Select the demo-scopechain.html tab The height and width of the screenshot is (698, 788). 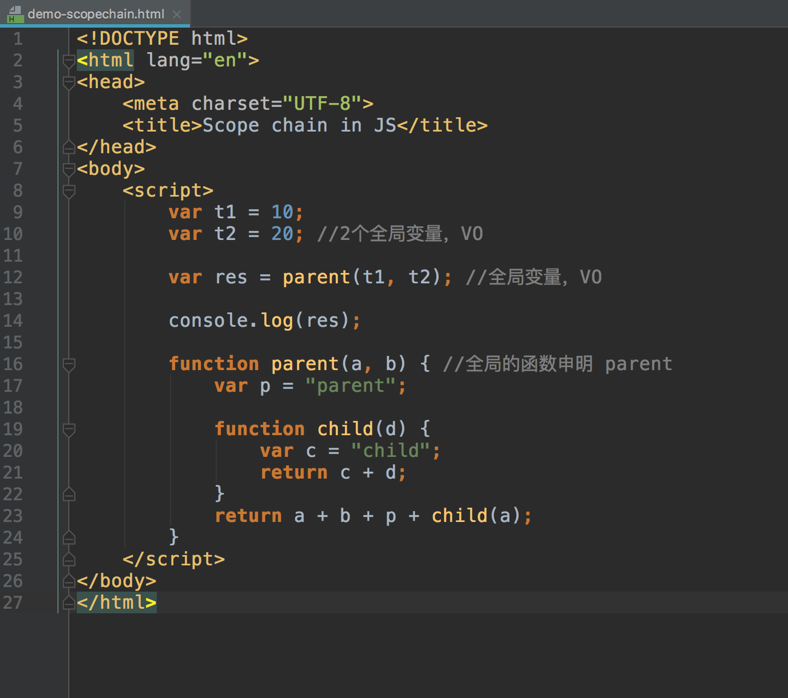click(x=95, y=14)
